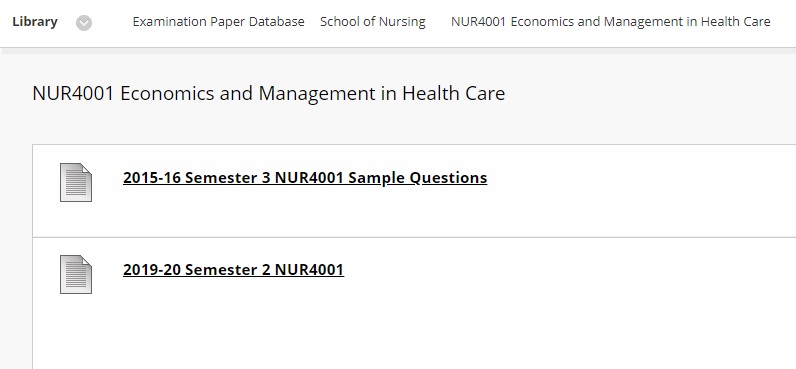Return to the School of Nursing folder
The width and height of the screenshot is (796, 369).
(x=373, y=22)
